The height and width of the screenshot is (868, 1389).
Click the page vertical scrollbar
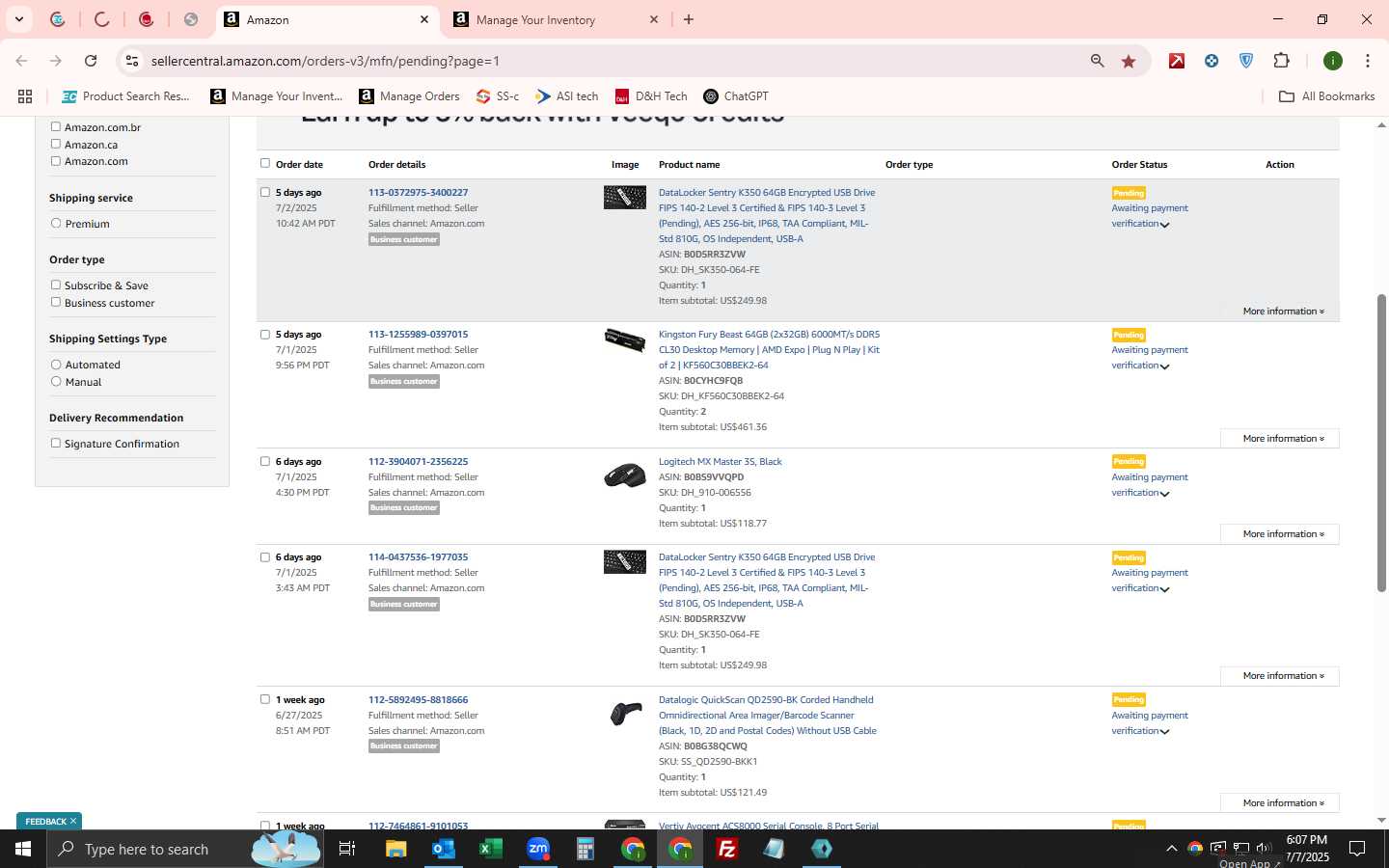1381,442
